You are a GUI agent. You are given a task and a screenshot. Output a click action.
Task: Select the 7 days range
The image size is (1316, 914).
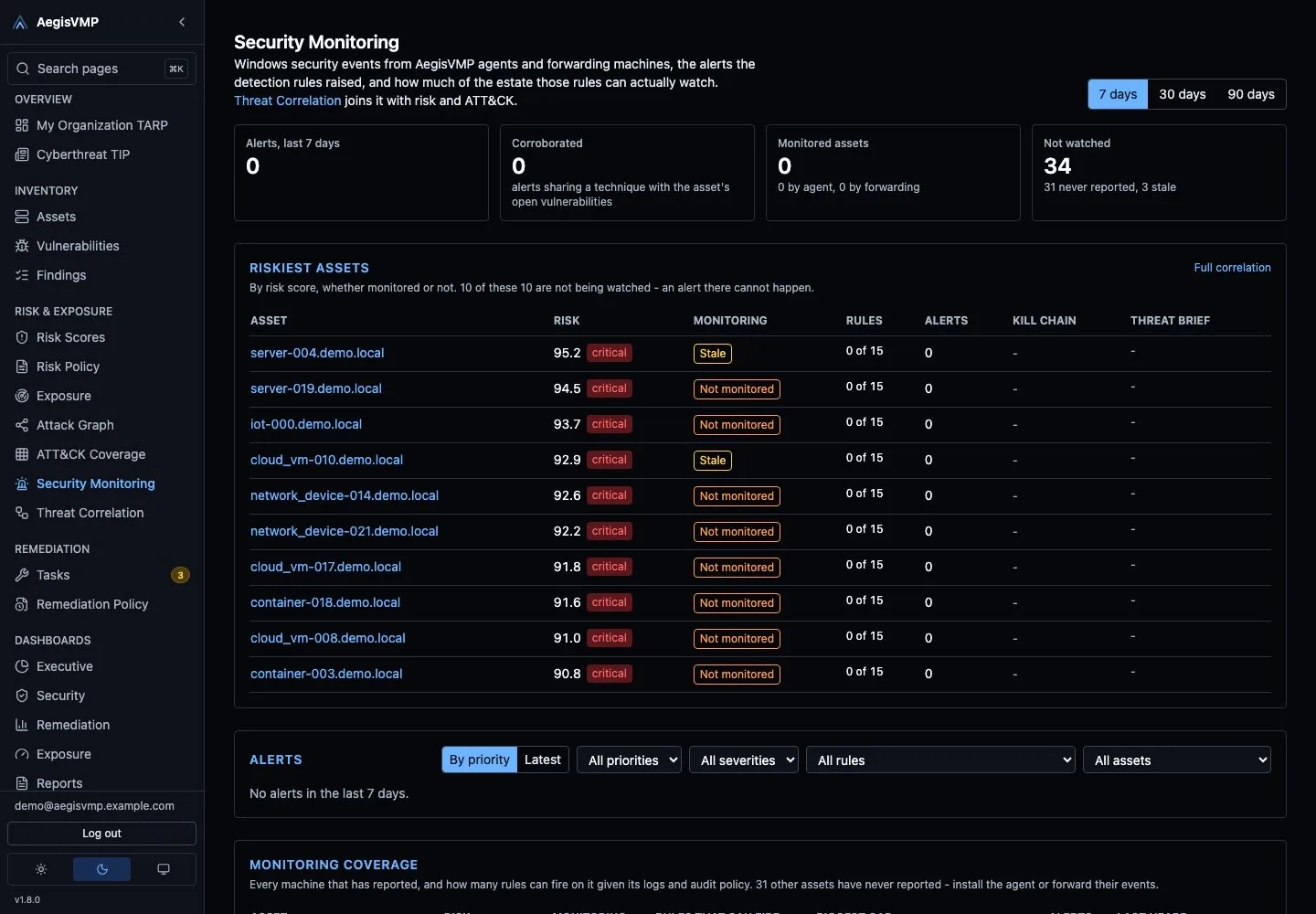coord(1118,94)
